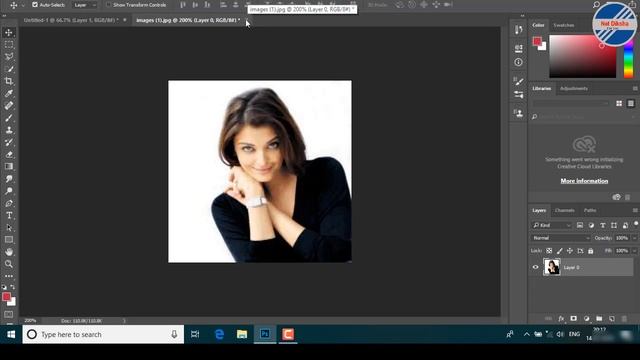This screenshot has height=360, width=640.
Task: Toggle lock all padlock icon
Action: (591, 251)
